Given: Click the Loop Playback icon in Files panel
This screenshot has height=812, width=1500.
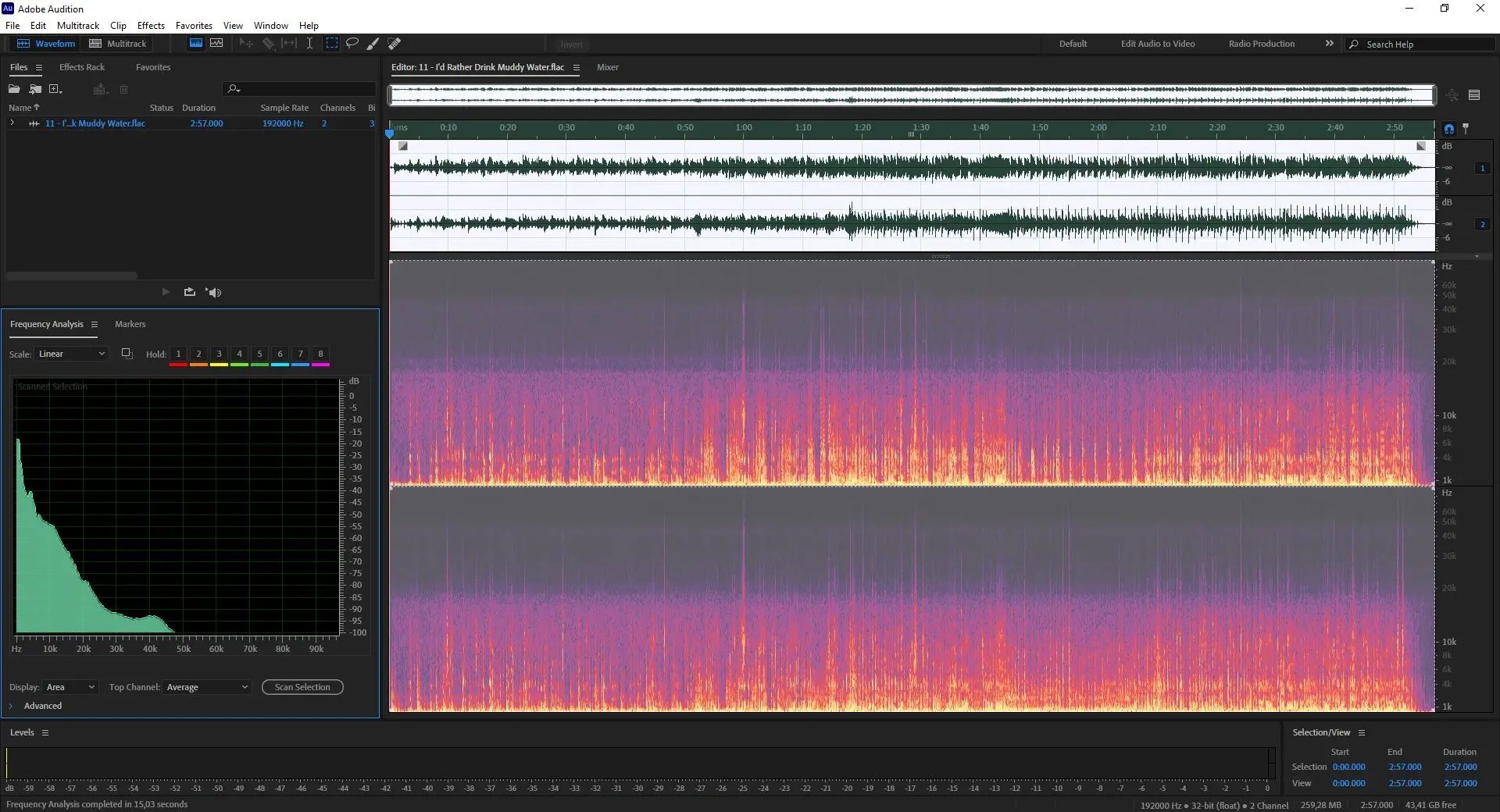Looking at the screenshot, I should click(x=189, y=292).
